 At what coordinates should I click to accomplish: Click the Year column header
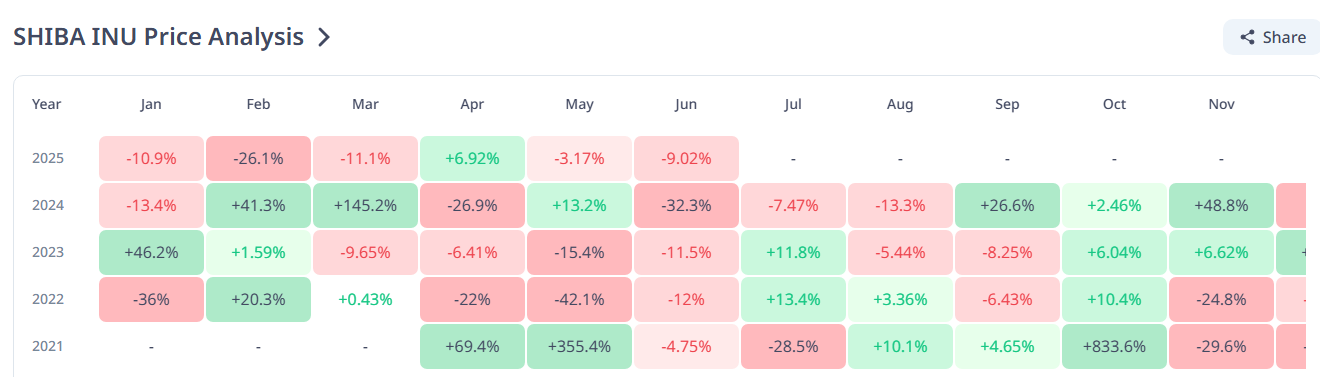point(46,104)
